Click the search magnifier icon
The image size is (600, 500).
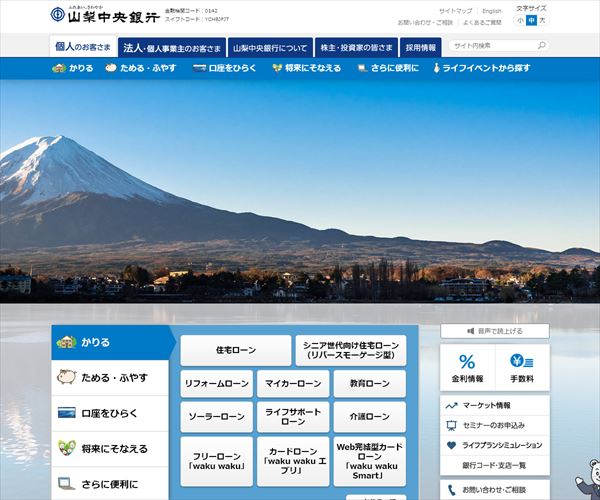point(541,46)
